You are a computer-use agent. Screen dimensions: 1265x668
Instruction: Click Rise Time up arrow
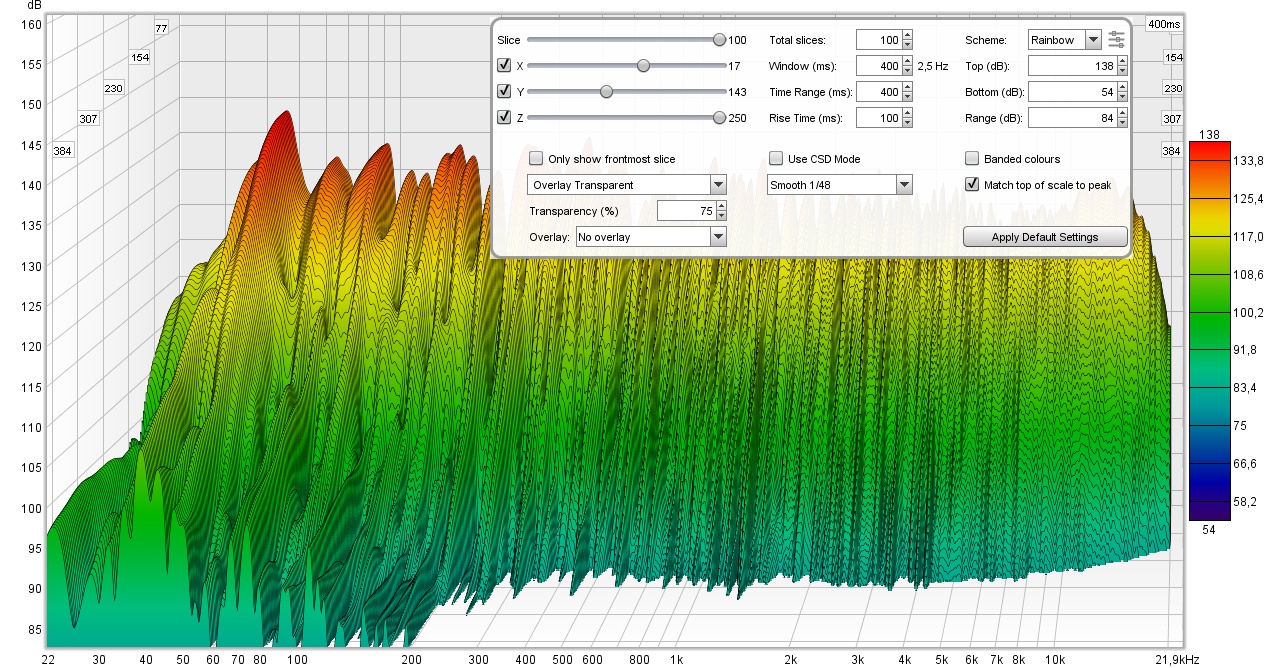907,113
